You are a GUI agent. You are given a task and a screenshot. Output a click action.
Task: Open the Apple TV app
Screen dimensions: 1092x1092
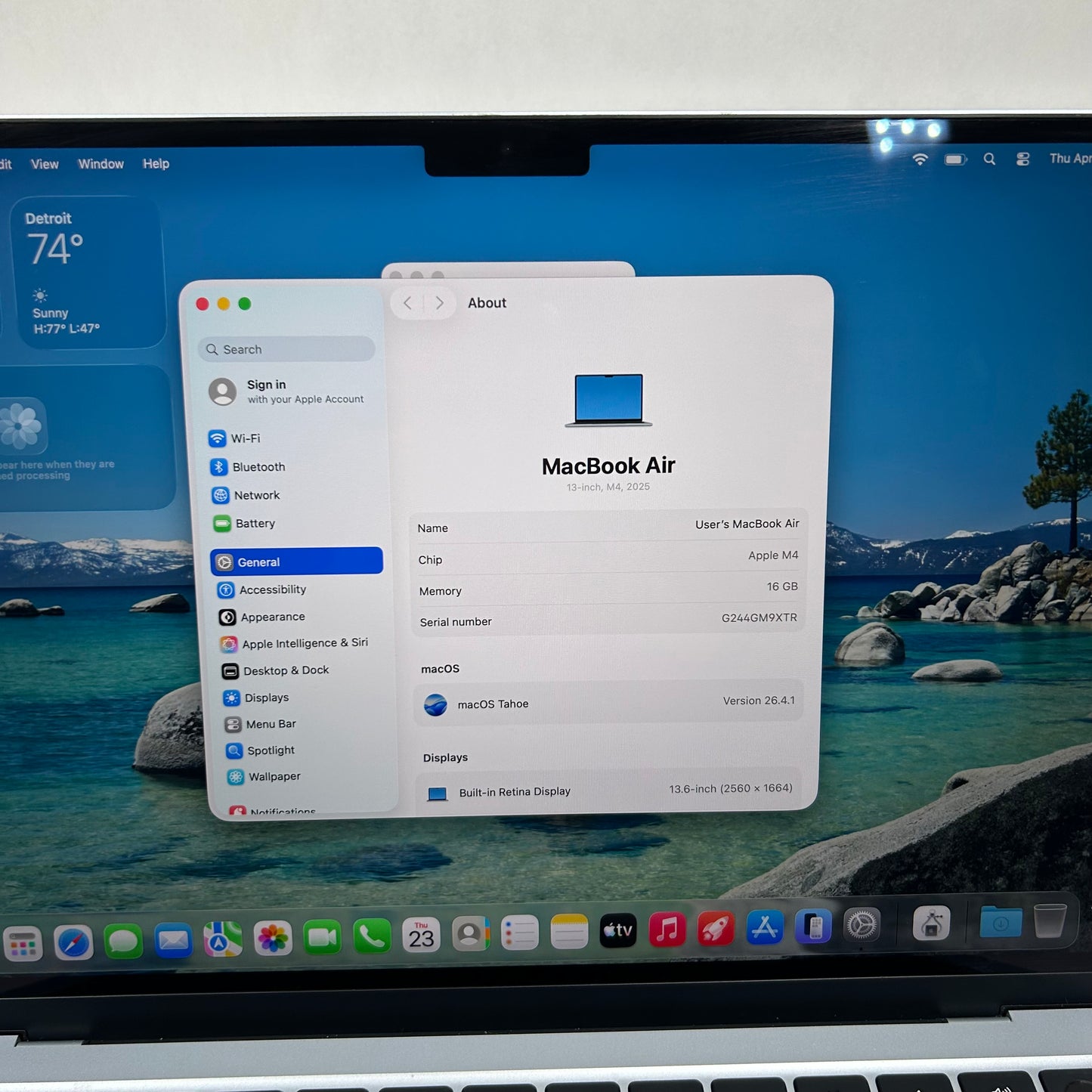(618, 930)
